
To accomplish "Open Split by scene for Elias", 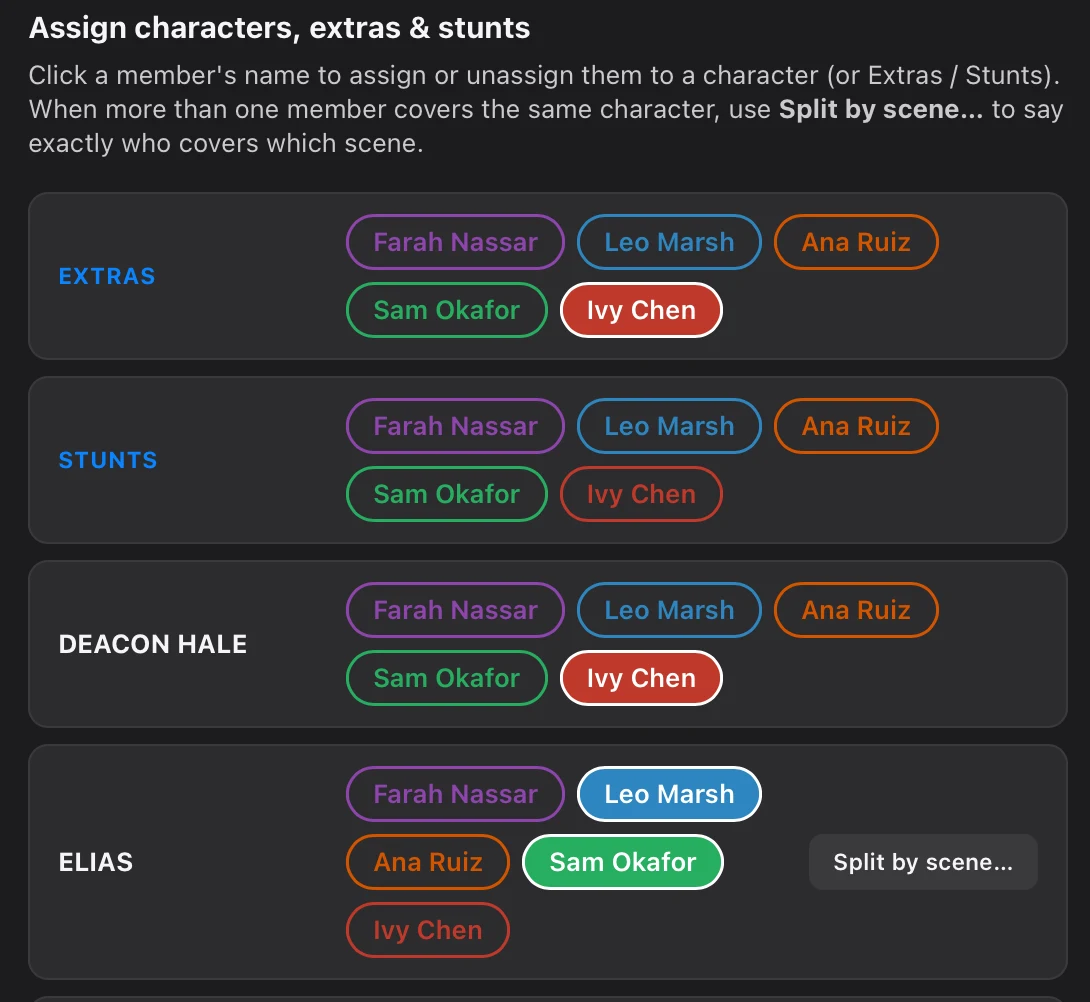I will (923, 862).
